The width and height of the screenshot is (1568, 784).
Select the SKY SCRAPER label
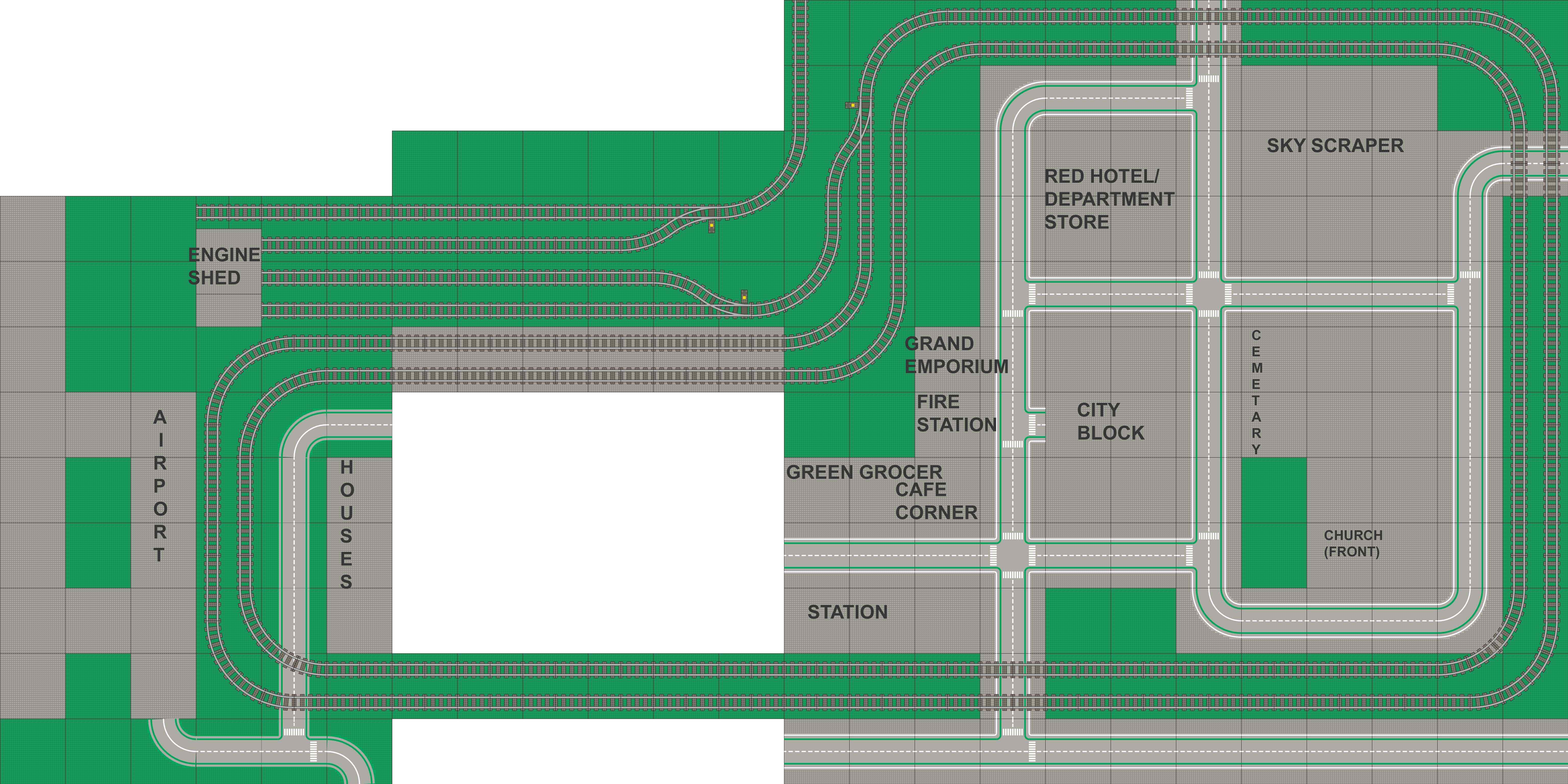pyautogui.click(x=1335, y=145)
